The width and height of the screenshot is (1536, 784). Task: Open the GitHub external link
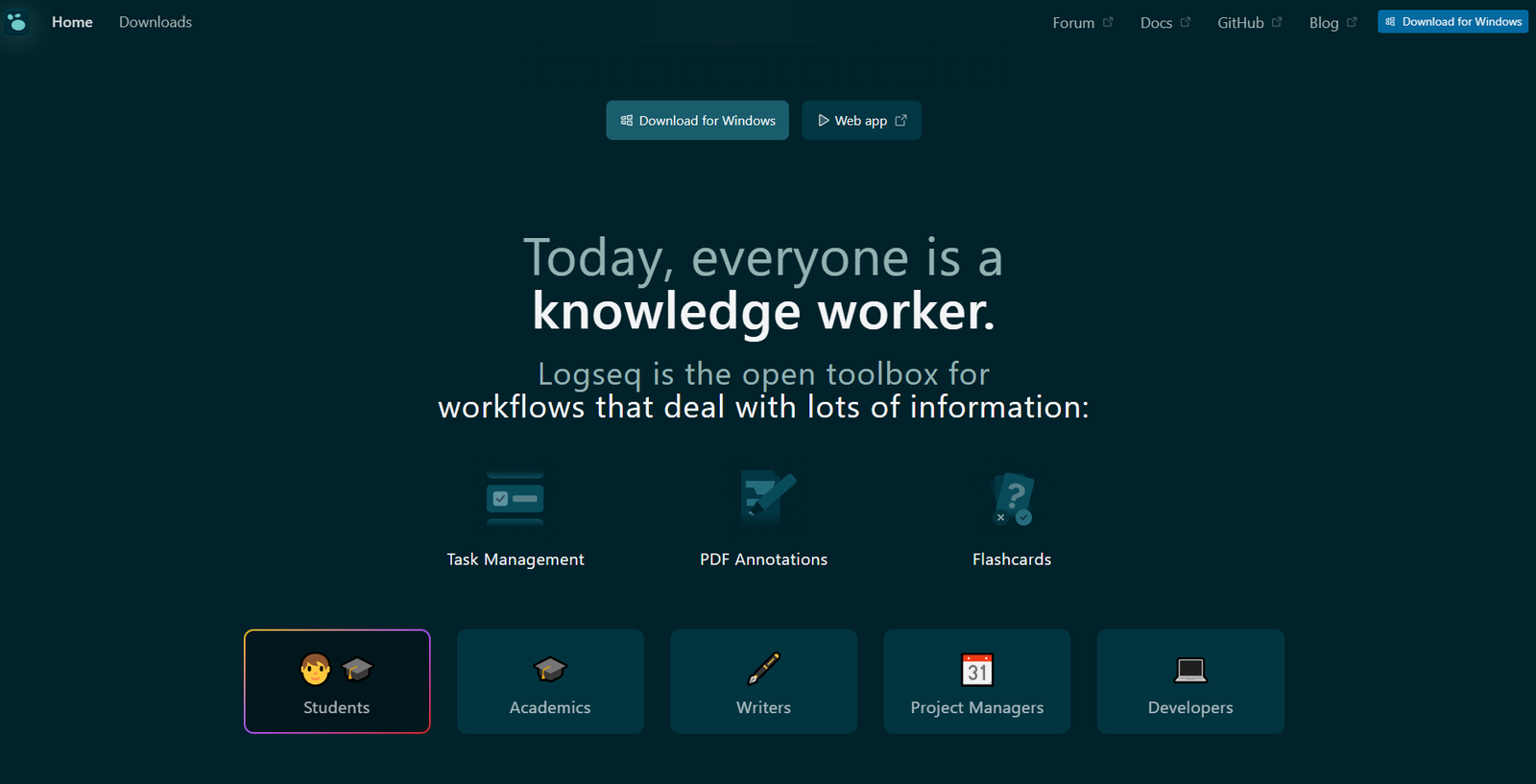pyautogui.click(x=1250, y=22)
